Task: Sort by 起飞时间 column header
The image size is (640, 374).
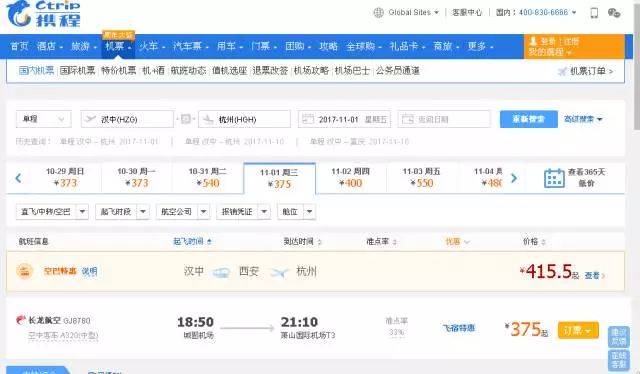Action: coord(192,242)
